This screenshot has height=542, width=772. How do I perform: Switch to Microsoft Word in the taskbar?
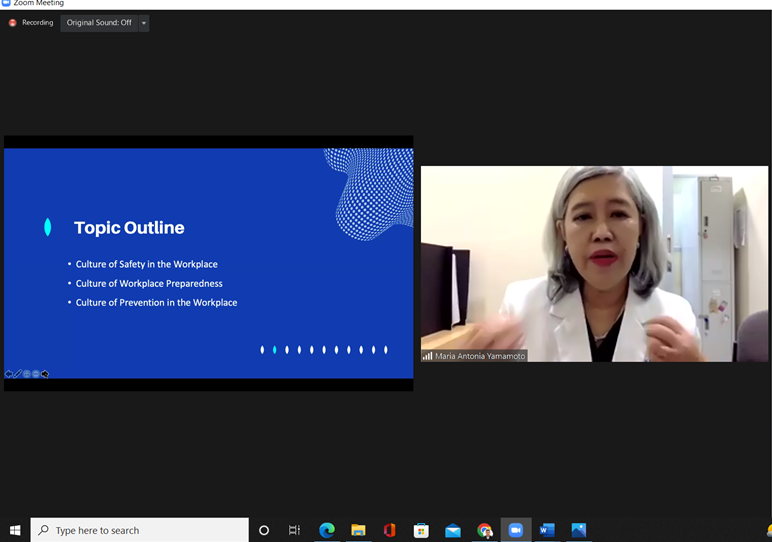click(547, 530)
